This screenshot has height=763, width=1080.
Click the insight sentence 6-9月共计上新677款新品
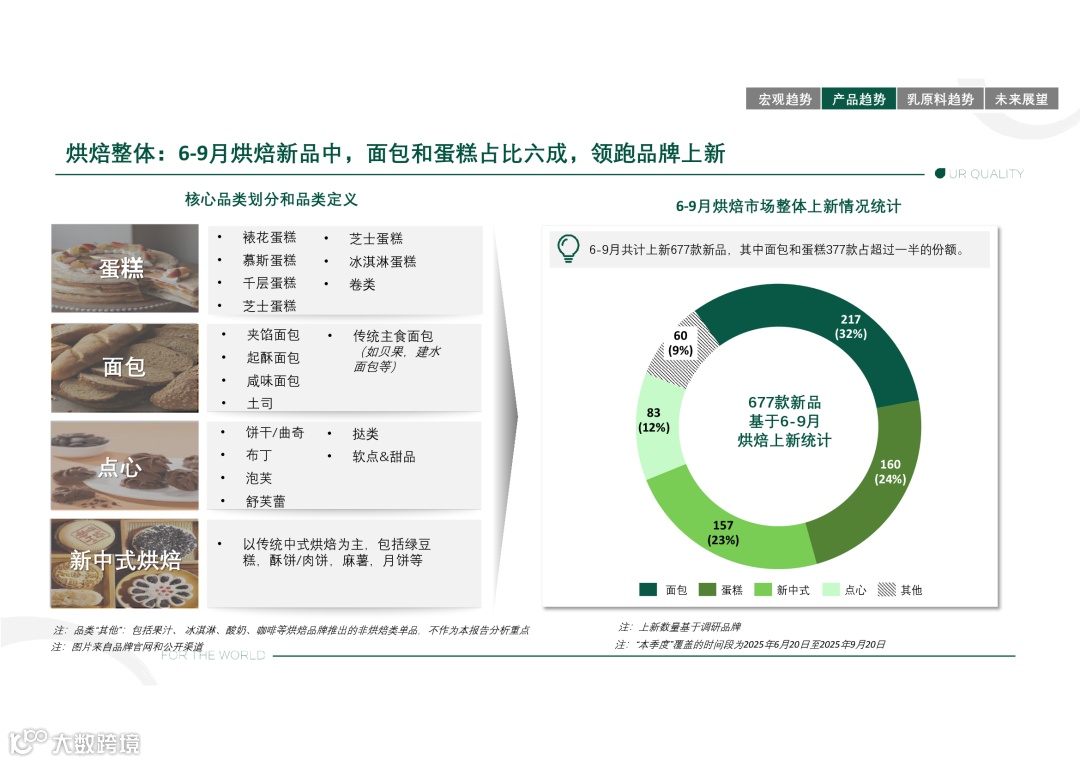coord(778,249)
